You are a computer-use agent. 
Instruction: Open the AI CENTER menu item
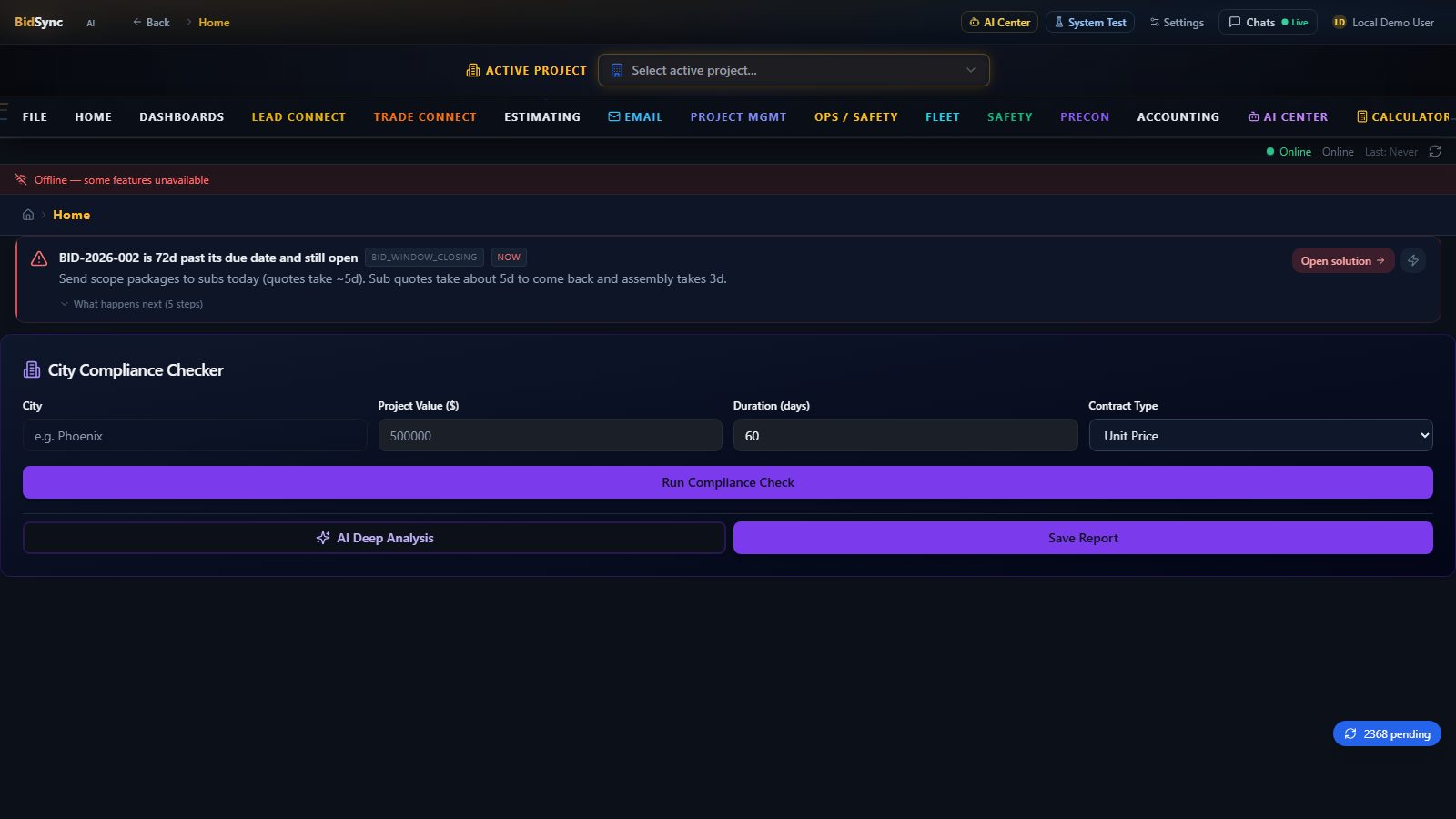1288,116
